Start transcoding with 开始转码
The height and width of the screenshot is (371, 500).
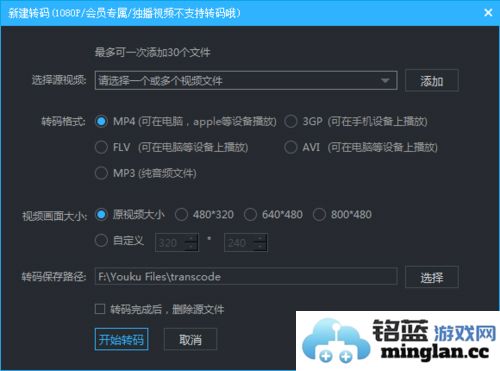(x=121, y=339)
